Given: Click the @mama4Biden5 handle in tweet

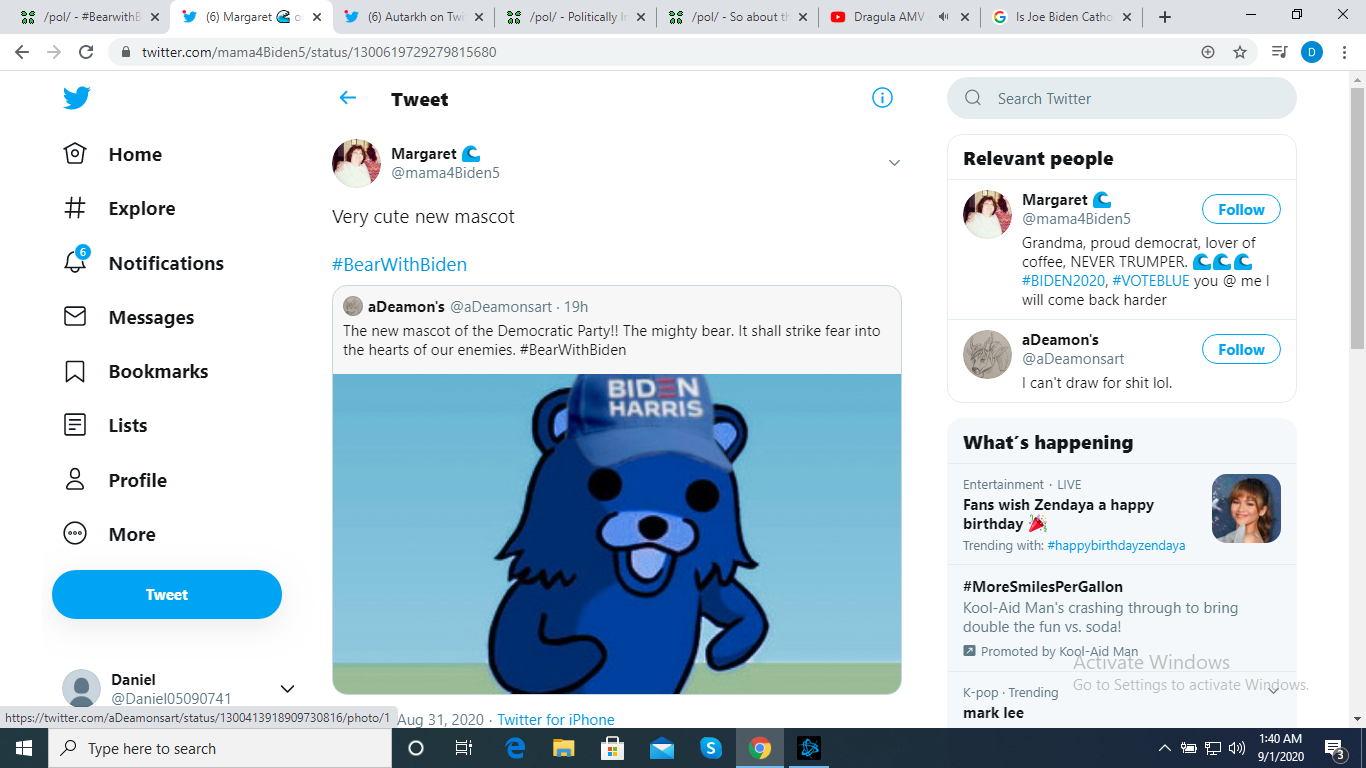Looking at the screenshot, I should (445, 173).
